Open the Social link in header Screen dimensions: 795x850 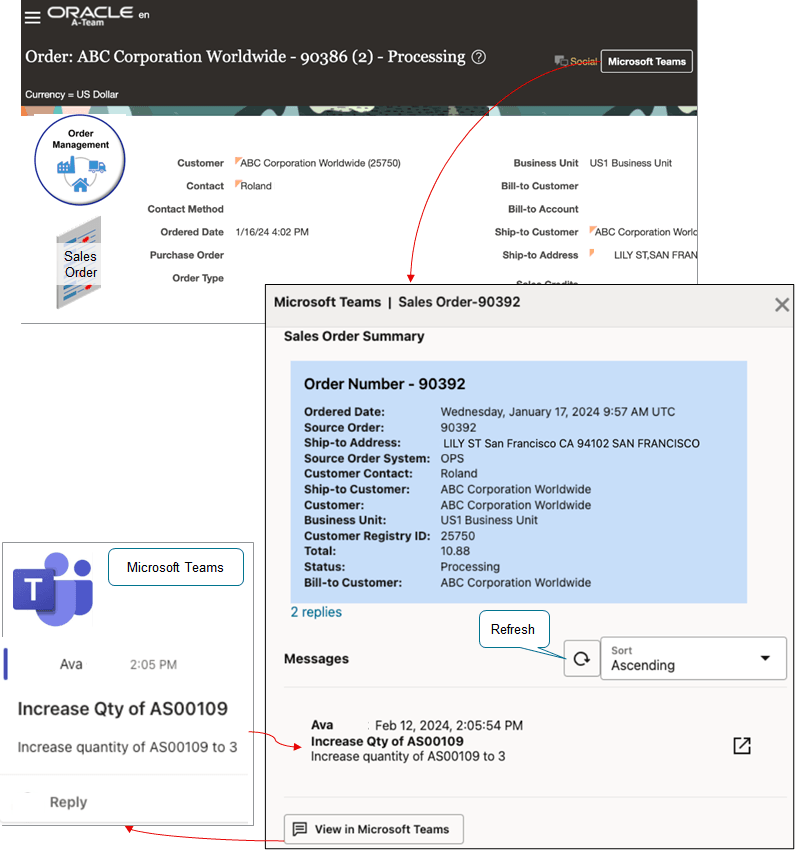[576, 61]
